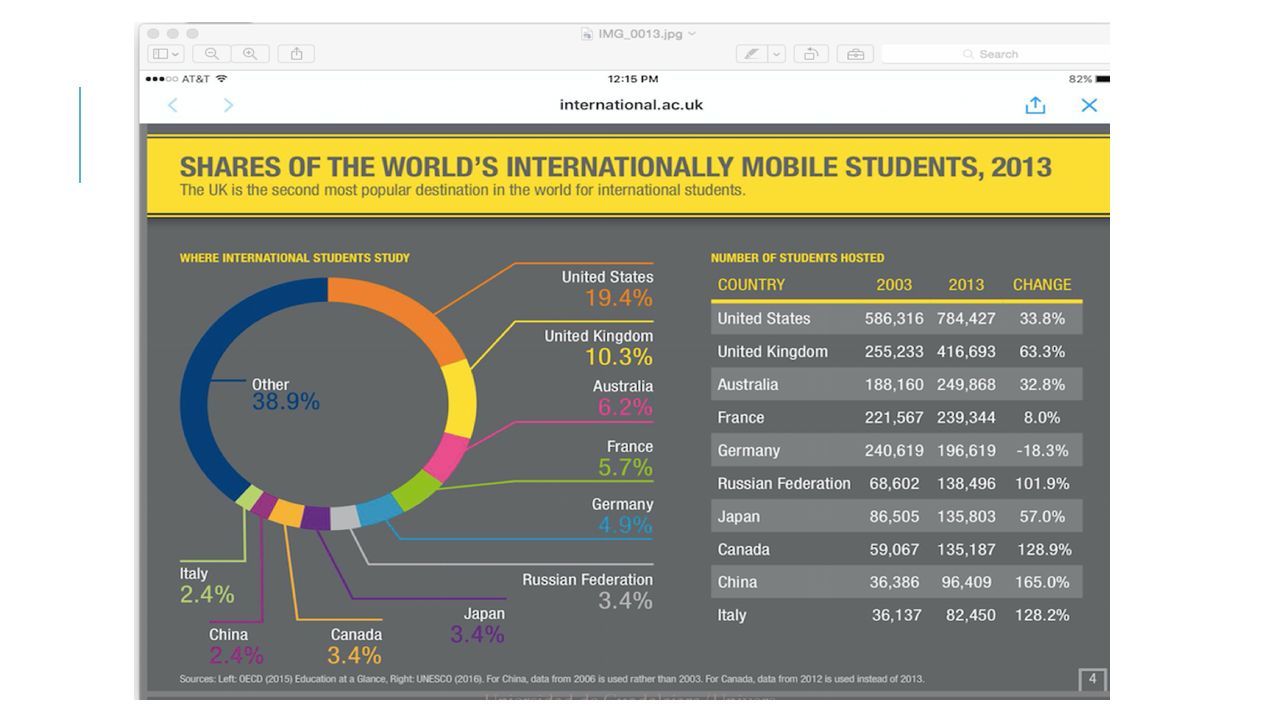Click the battery 82% indicator
1280x720 pixels.
(x=1089, y=79)
